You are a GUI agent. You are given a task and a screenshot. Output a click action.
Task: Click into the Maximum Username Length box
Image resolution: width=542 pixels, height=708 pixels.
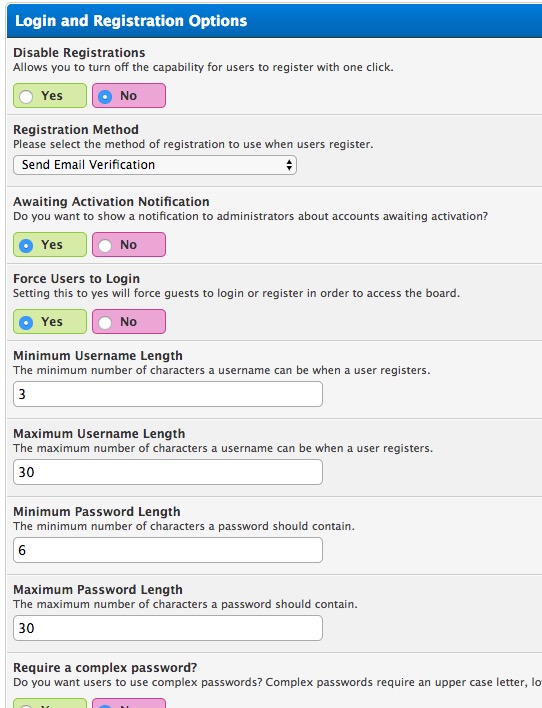pyautogui.click(x=168, y=472)
